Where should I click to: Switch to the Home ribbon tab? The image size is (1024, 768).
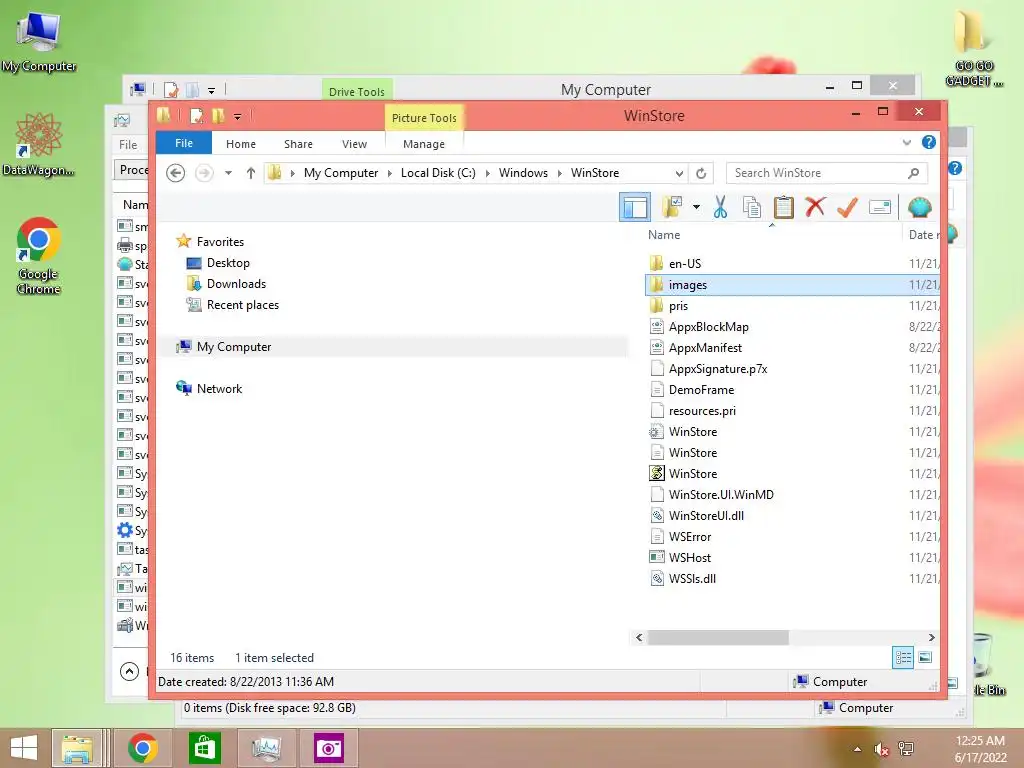click(x=241, y=144)
